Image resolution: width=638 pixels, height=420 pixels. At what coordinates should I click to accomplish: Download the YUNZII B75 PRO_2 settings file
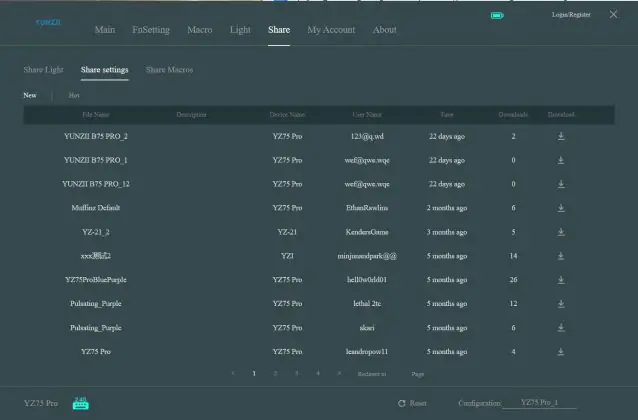(x=561, y=136)
